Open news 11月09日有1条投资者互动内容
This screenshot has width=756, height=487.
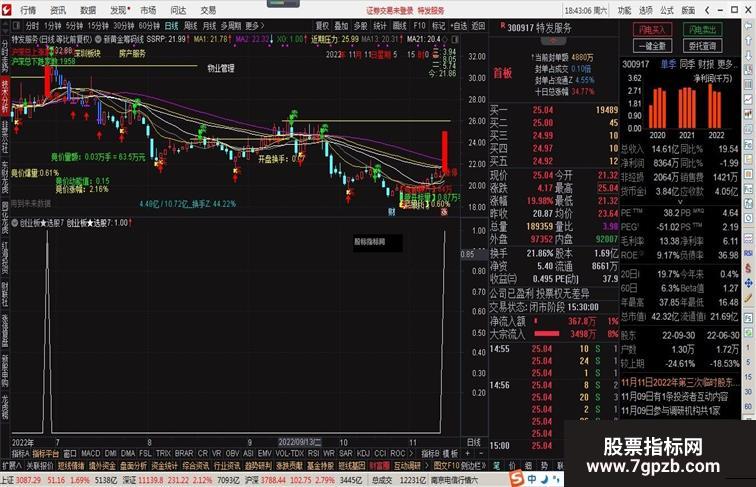click(674, 397)
